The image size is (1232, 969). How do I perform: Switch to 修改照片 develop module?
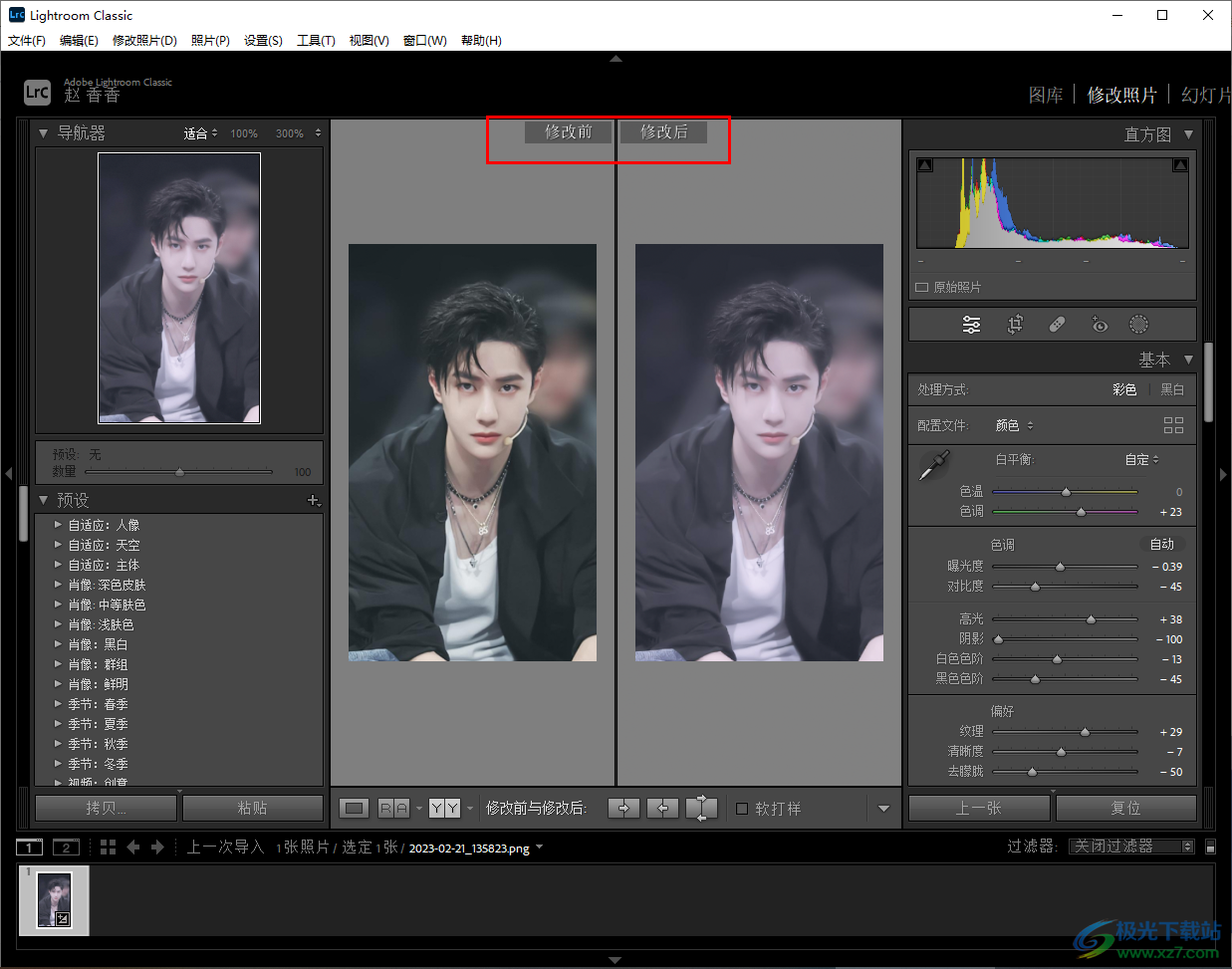[x=1121, y=95]
